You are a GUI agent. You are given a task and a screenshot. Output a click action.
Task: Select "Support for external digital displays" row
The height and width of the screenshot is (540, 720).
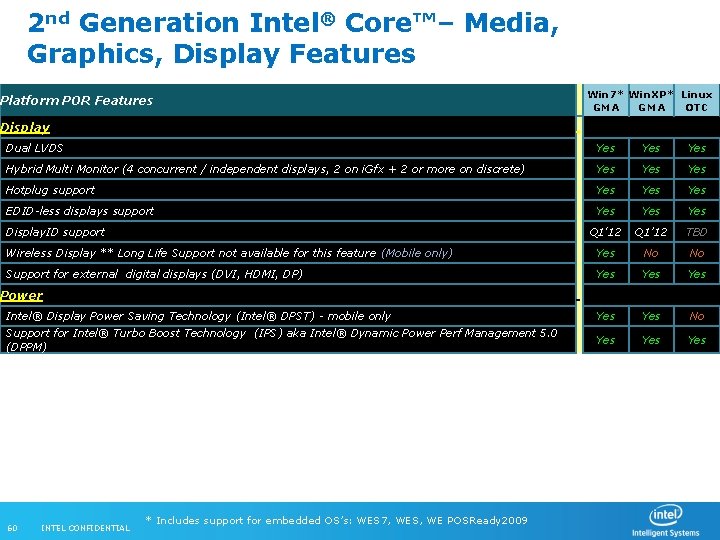(x=288, y=274)
